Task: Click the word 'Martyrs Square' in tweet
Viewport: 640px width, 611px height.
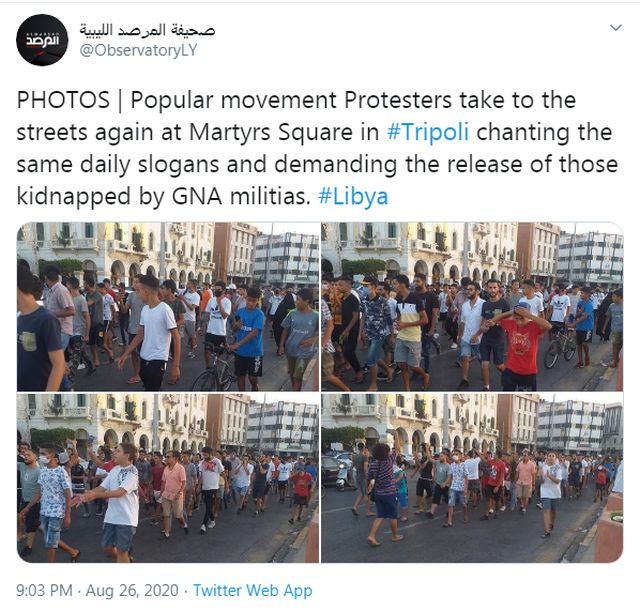Action: [271, 132]
